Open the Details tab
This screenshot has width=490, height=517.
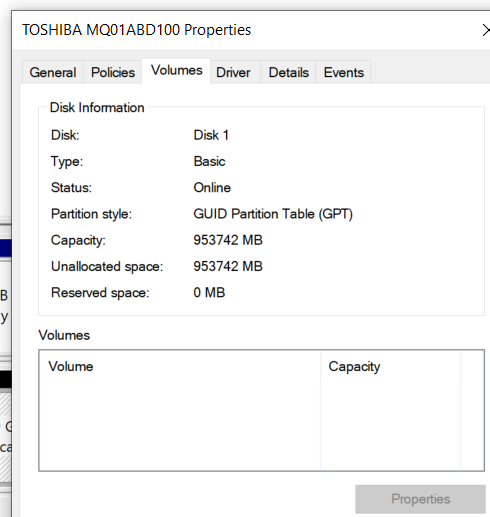point(289,72)
